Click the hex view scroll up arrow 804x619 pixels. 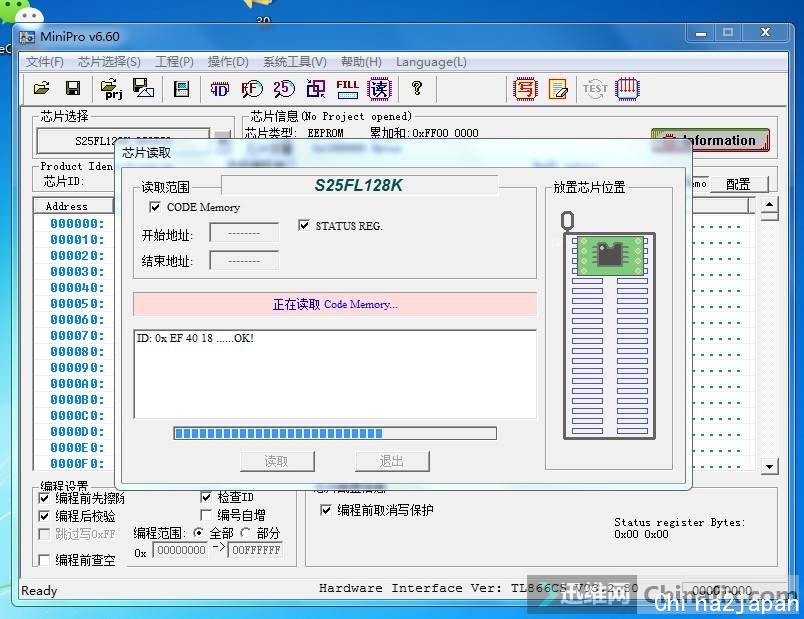[769, 205]
